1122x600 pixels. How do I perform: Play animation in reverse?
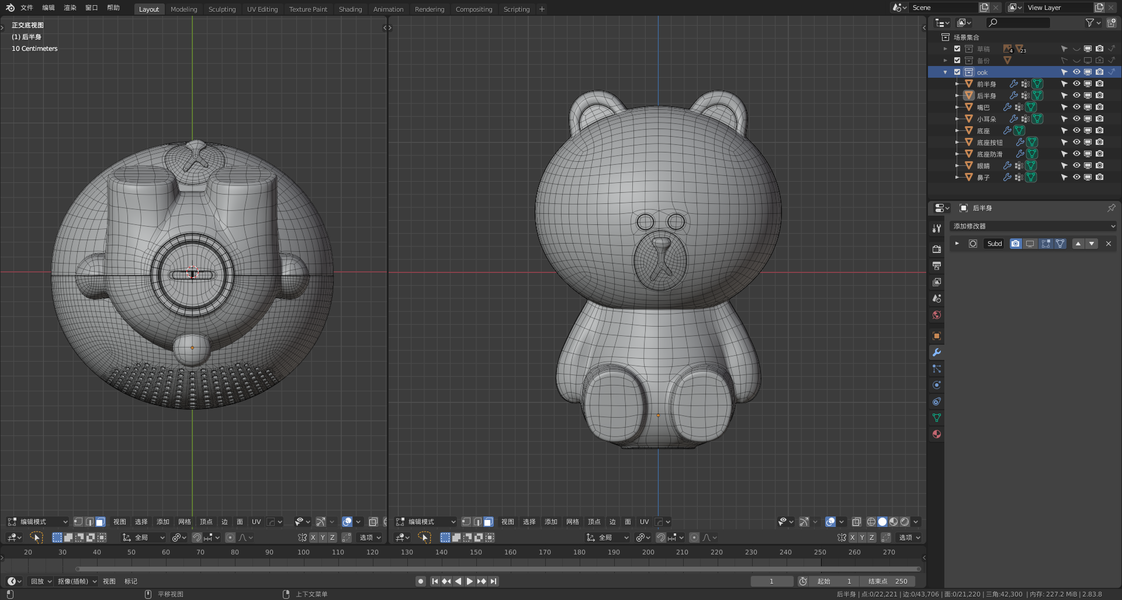coord(458,581)
